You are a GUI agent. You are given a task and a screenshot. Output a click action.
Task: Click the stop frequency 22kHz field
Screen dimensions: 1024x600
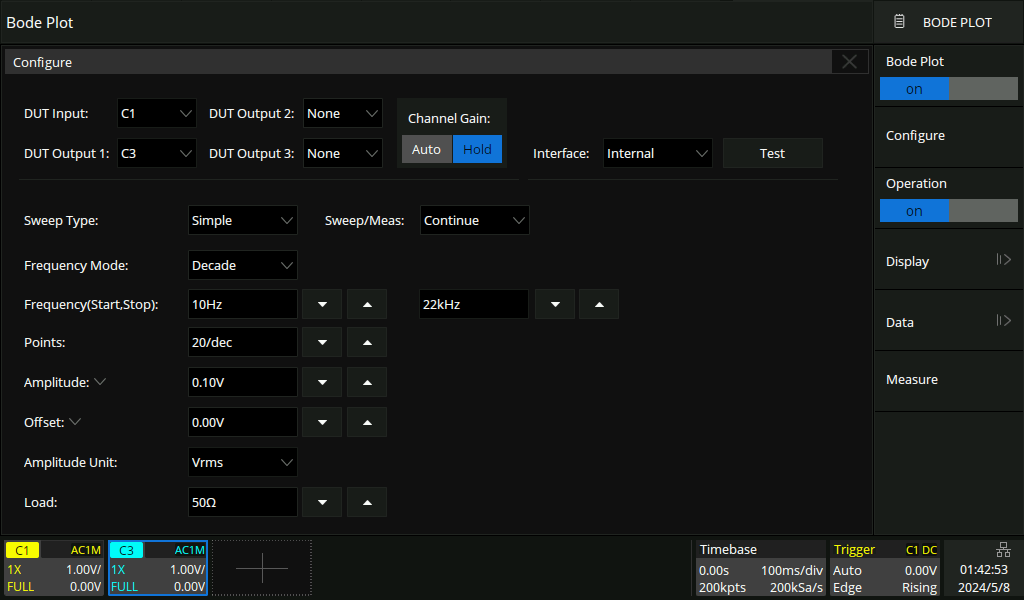473,304
